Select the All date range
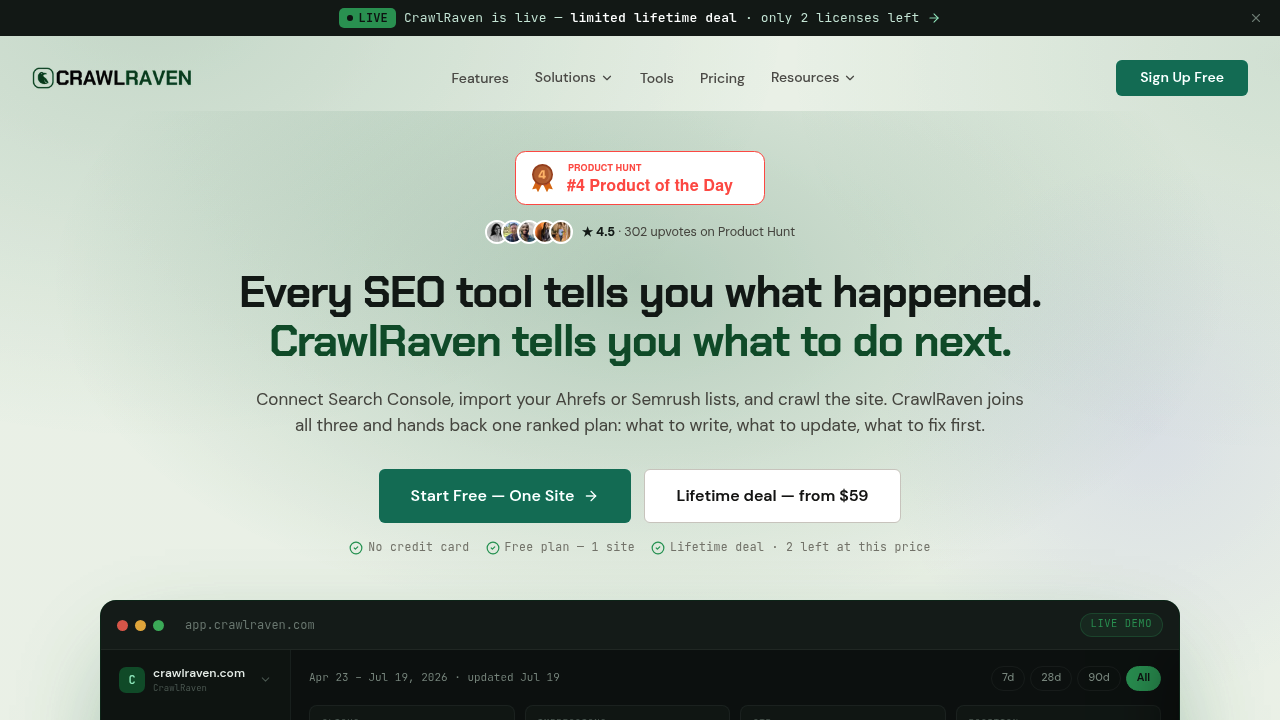1280x720 pixels. (1143, 678)
